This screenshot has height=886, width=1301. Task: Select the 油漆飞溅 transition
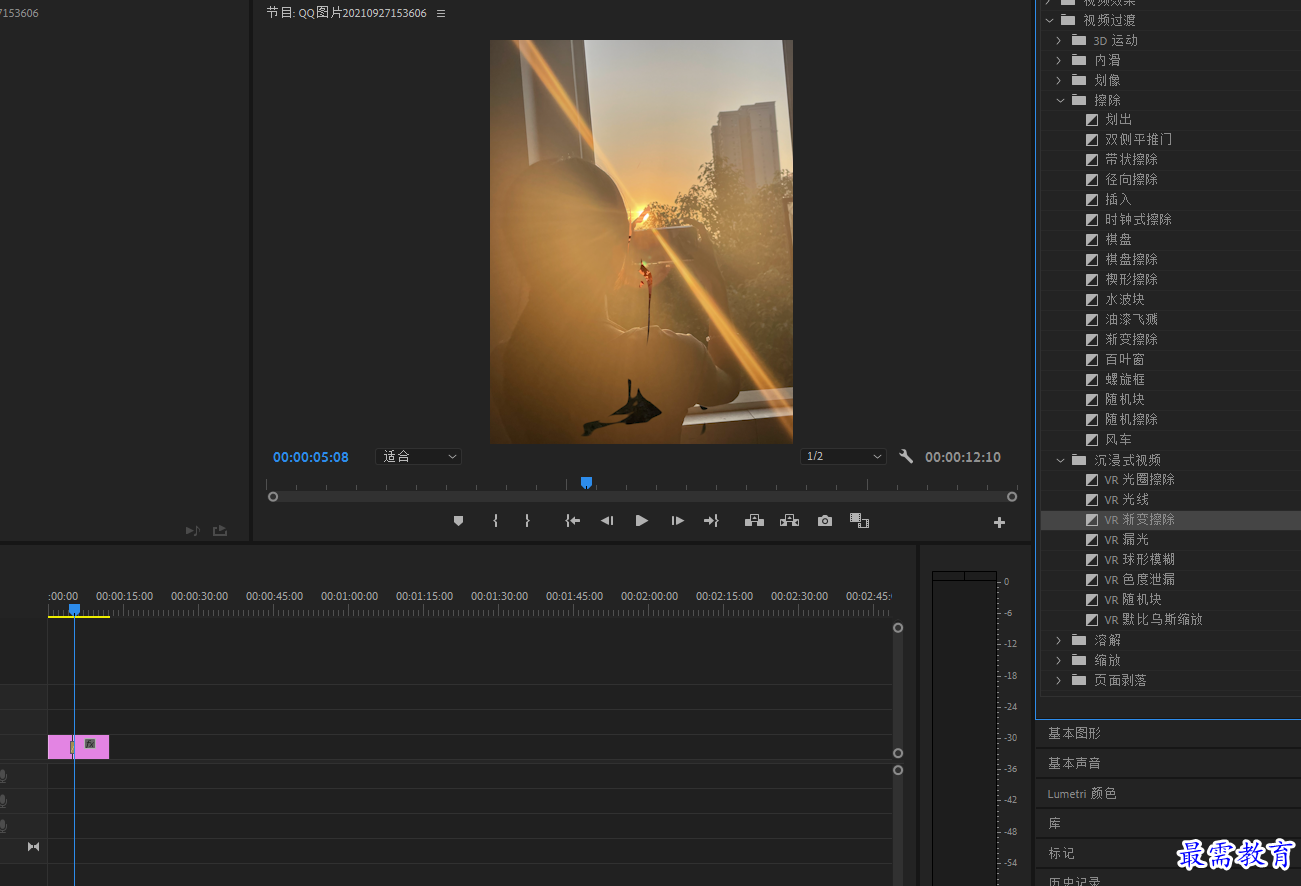(x=1131, y=319)
